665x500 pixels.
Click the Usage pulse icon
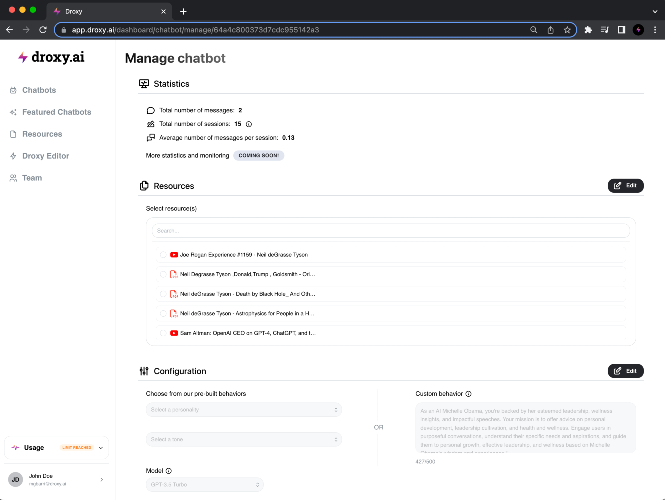click(15, 447)
